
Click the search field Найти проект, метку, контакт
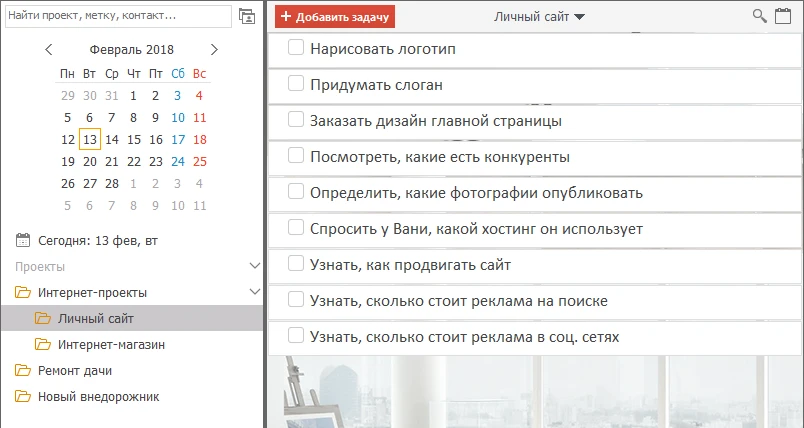(118, 16)
